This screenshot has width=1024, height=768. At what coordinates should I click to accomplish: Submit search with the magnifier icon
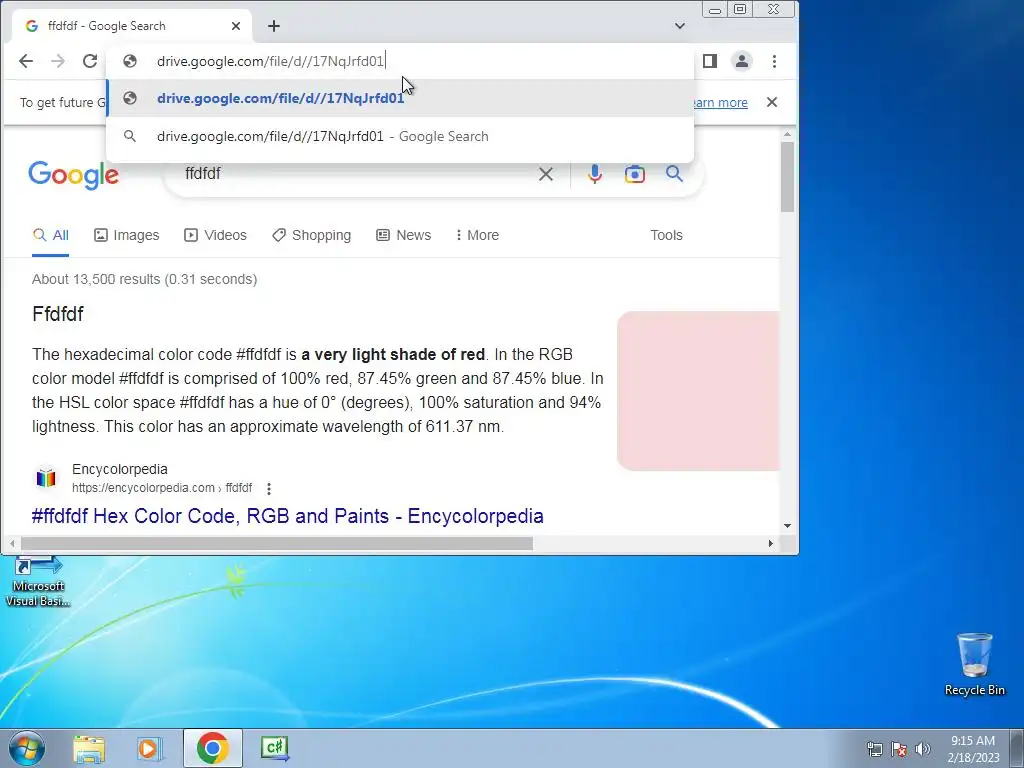674,174
